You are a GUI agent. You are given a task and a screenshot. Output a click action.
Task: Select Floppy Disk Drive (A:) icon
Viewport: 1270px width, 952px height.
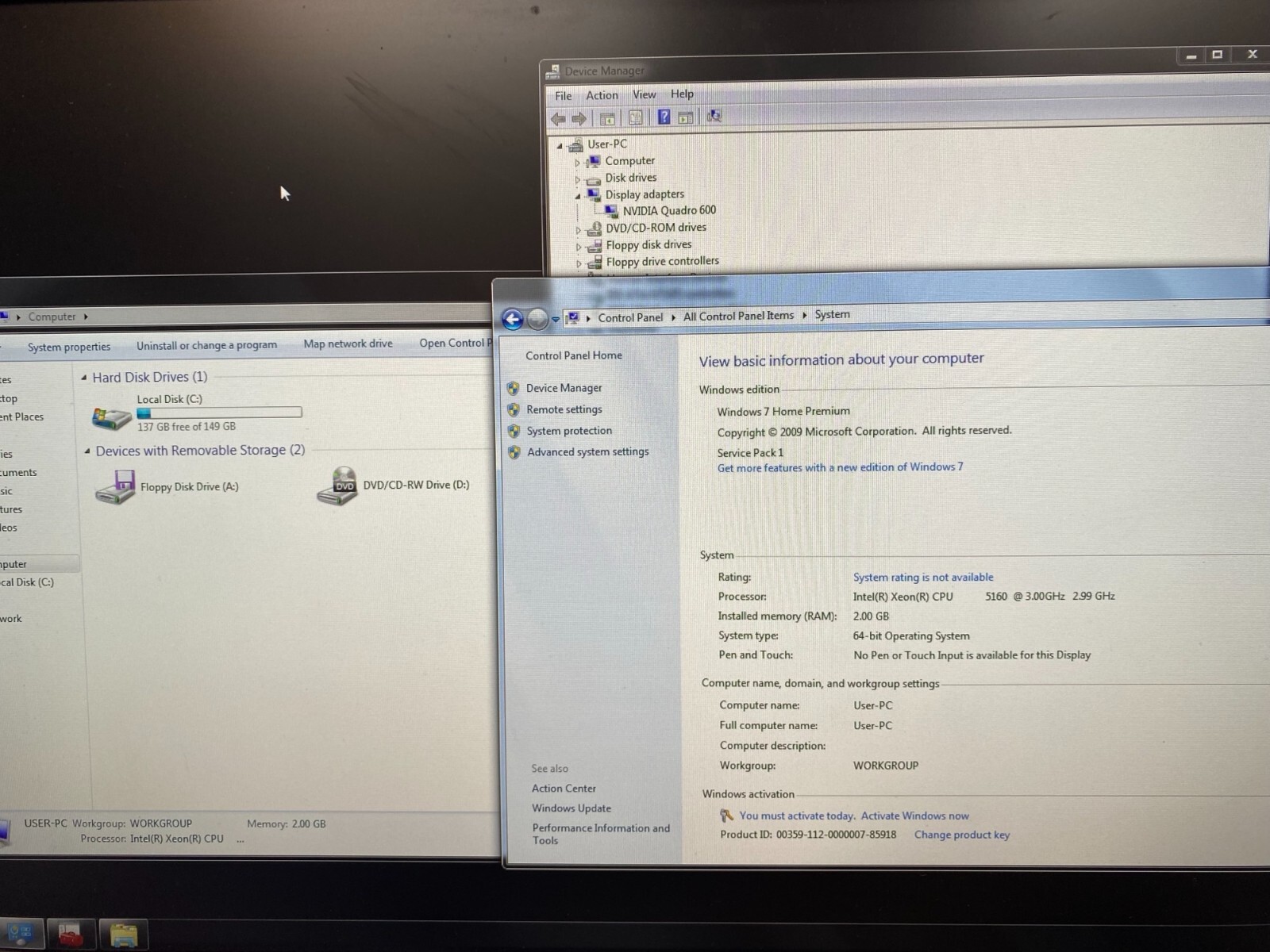(x=115, y=487)
